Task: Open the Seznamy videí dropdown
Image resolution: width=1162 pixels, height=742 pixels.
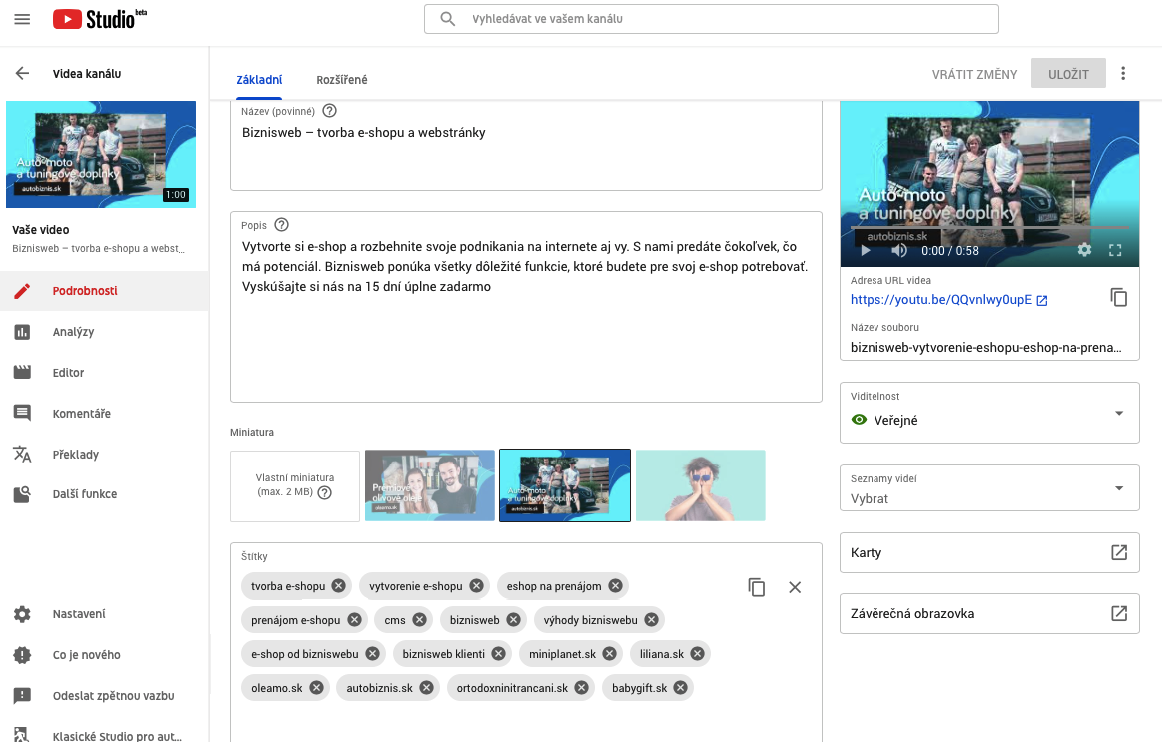Action: [x=1118, y=488]
